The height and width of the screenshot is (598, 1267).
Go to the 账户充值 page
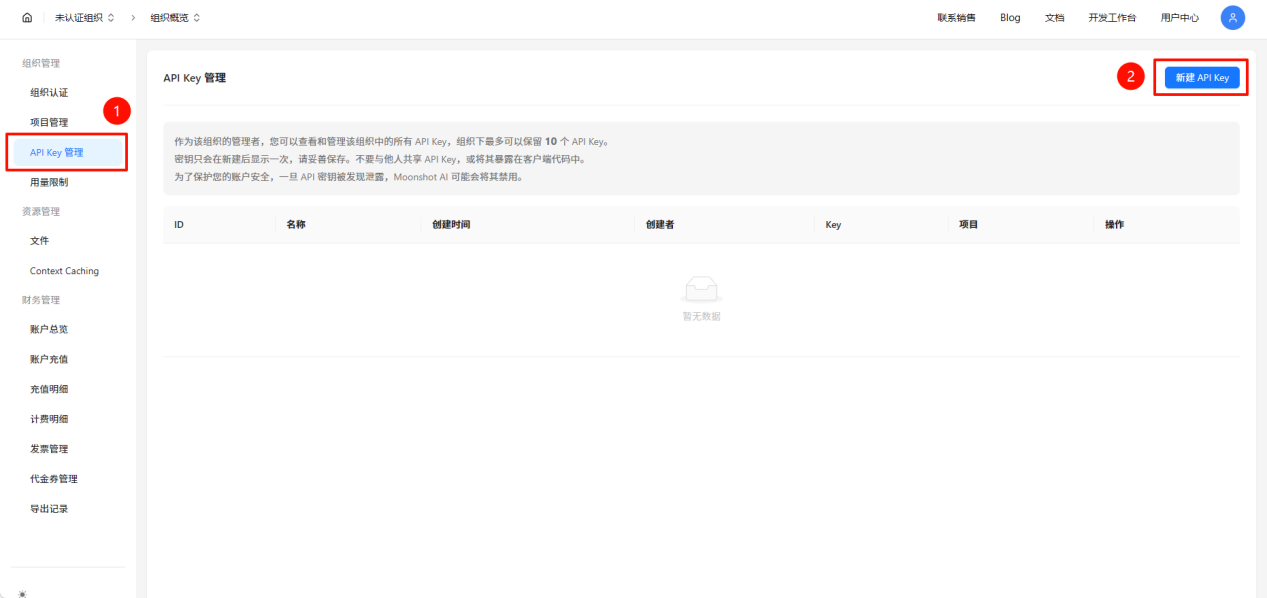(49, 359)
